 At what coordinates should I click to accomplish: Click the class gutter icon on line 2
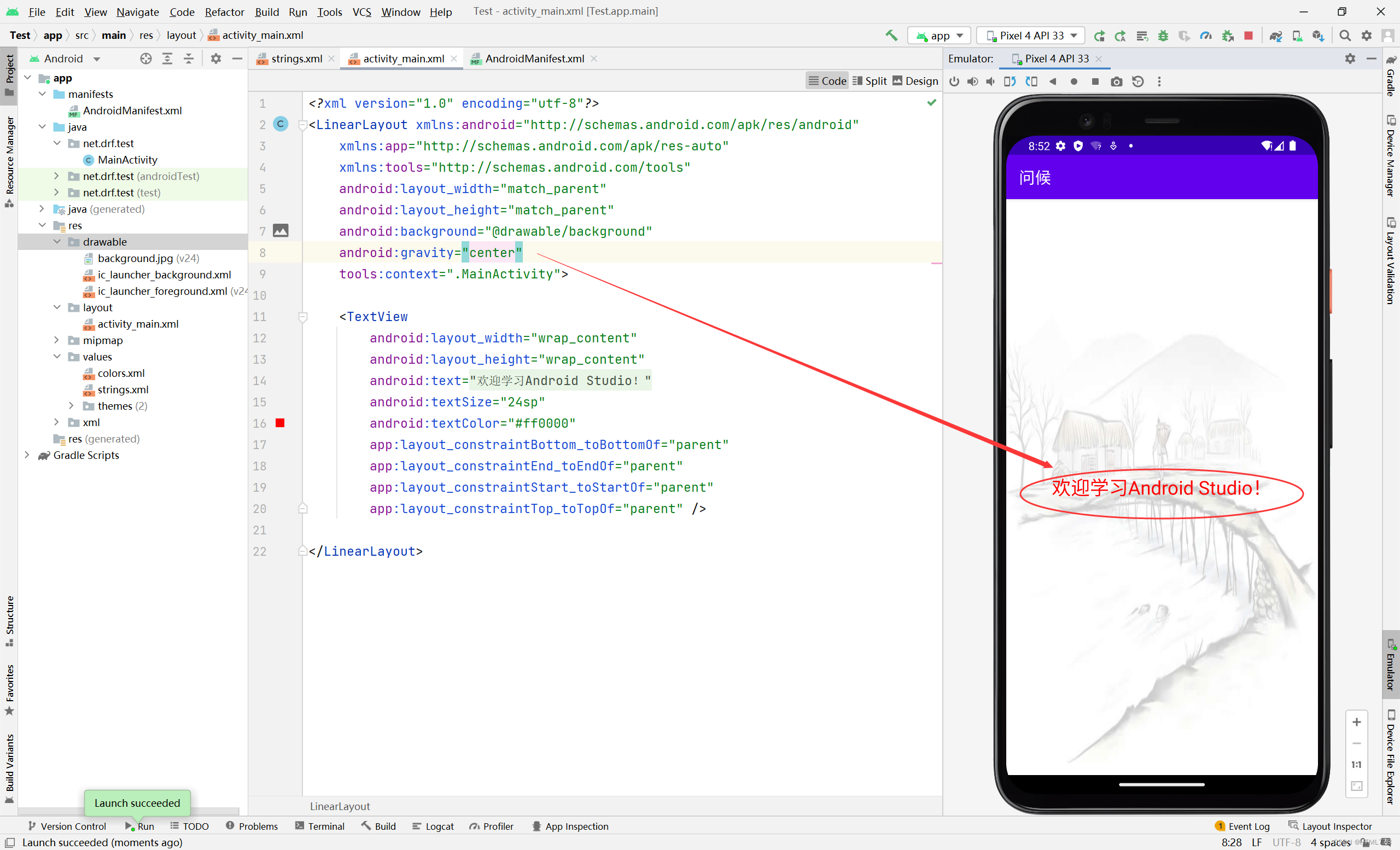281,124
